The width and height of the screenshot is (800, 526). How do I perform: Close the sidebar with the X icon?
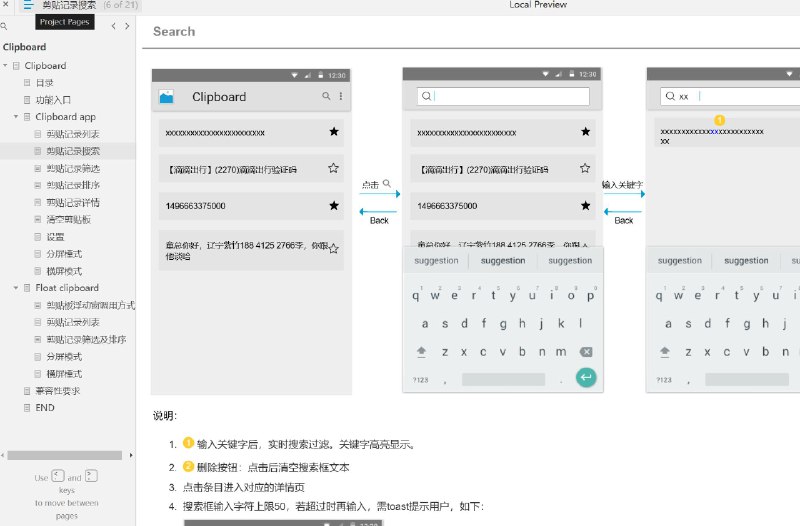pyautogui.click(x=6, y=4)
